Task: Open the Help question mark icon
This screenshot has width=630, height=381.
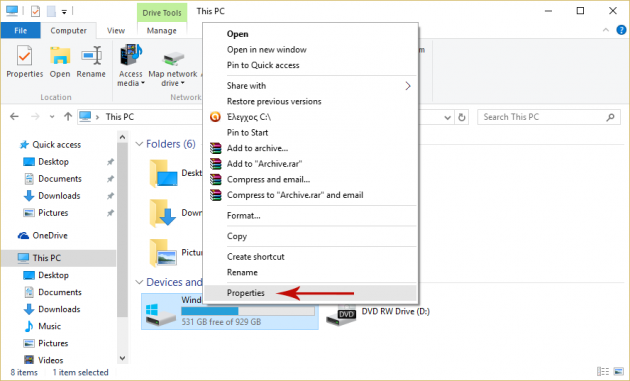Action: (621, 30)
